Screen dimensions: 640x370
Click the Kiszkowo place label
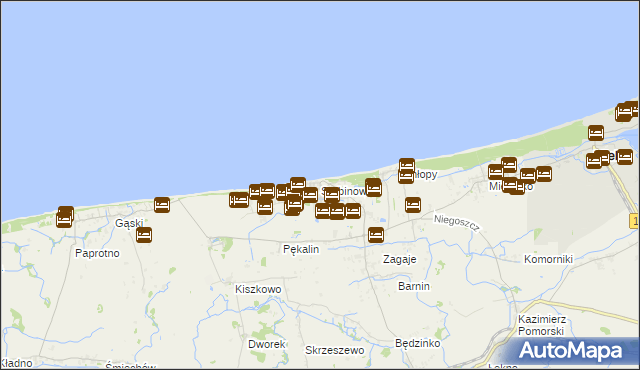point(258,289)
